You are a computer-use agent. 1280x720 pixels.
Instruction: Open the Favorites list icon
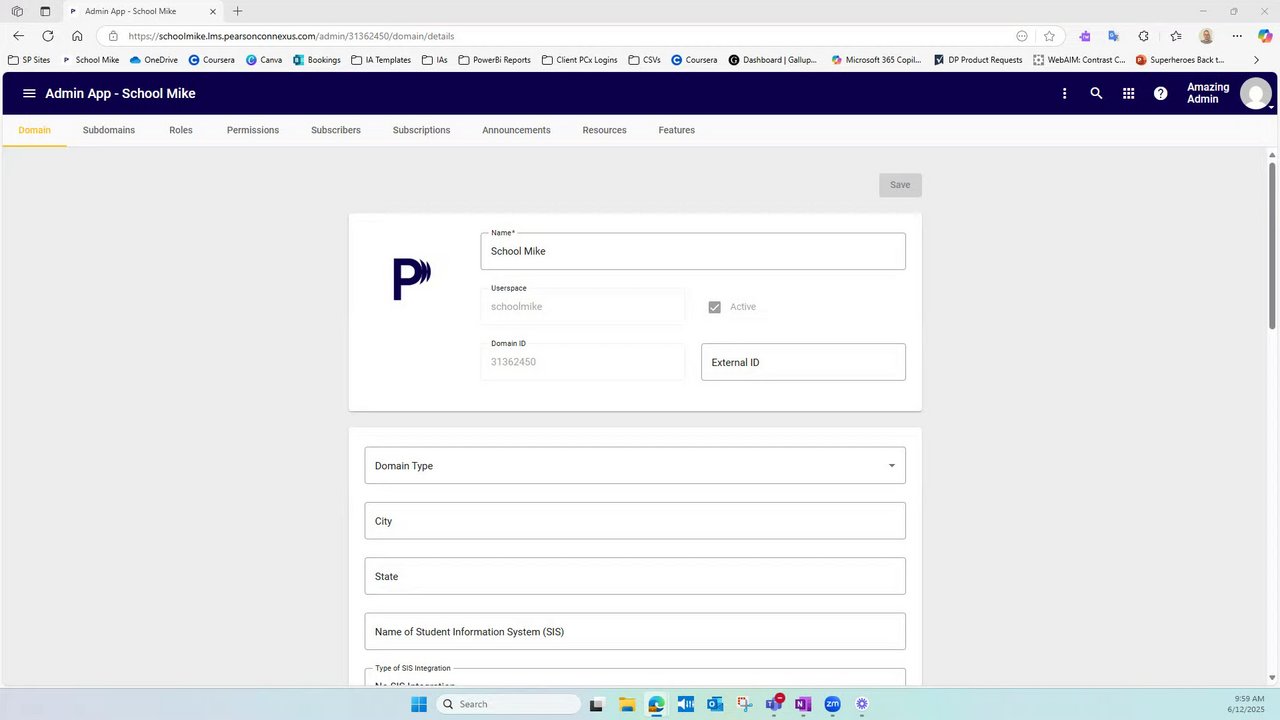(x=1176, y=35)
